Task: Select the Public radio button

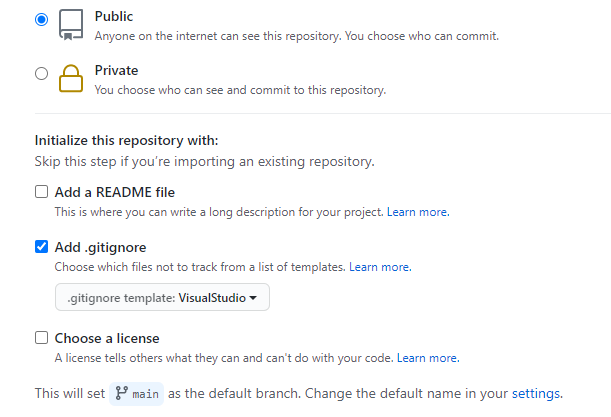Action: pos(41,19)
